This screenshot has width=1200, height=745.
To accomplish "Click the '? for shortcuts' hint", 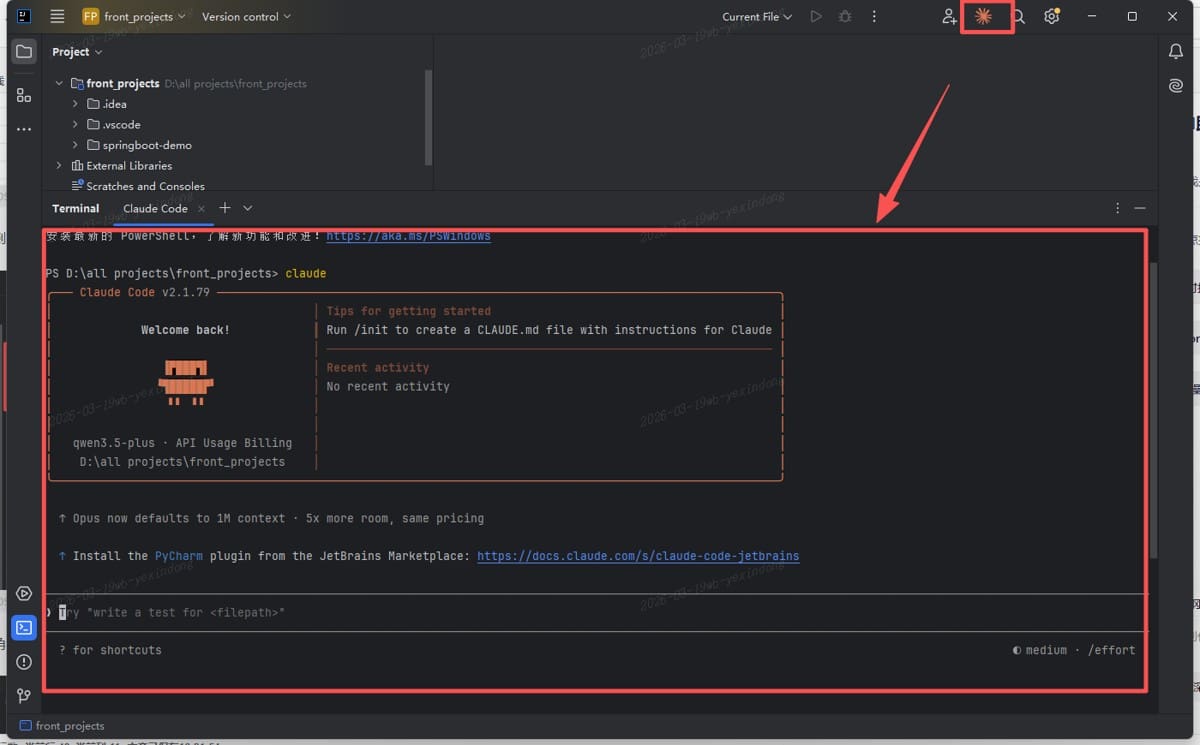I will (x=110, y=650).
